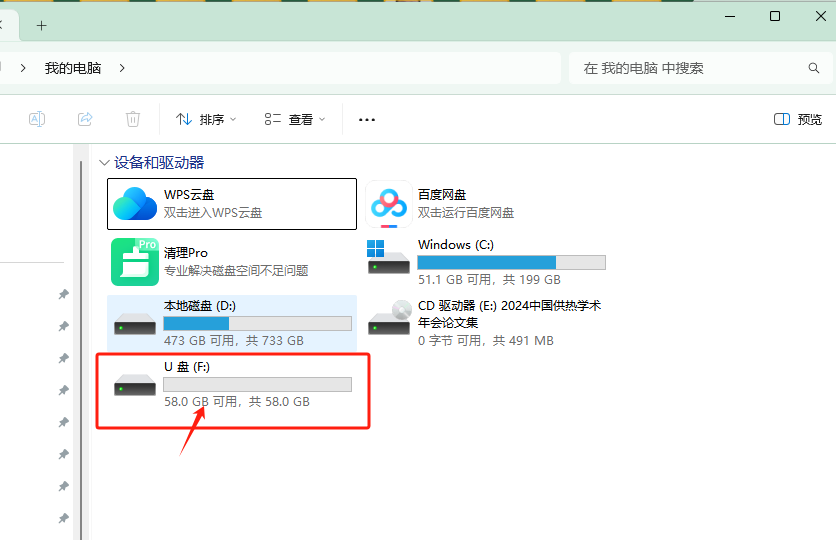Image resolution: width=836 pixels, height=540 pixels.
Task: Expand the chevron after 我的电脑 in address bar
Action: tap(122, 68)
